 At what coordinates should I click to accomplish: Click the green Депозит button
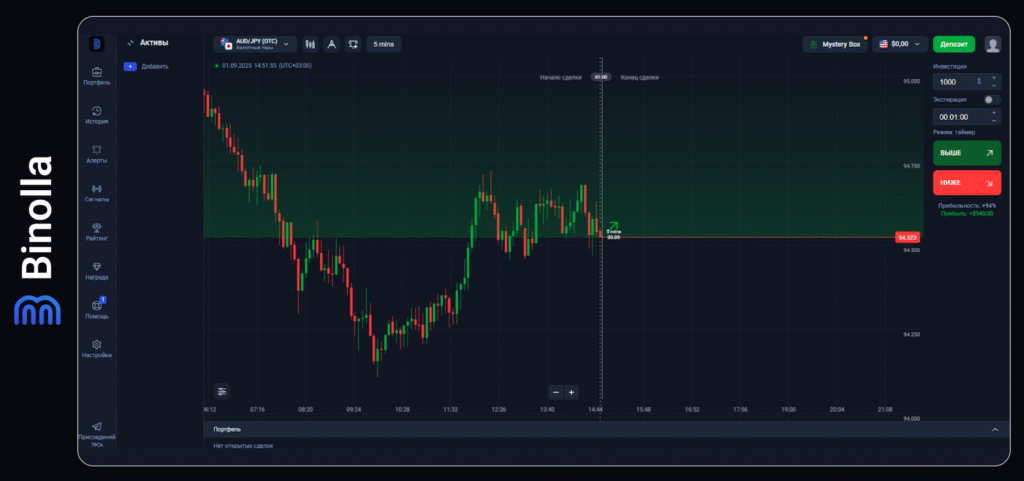coord(953,44)
